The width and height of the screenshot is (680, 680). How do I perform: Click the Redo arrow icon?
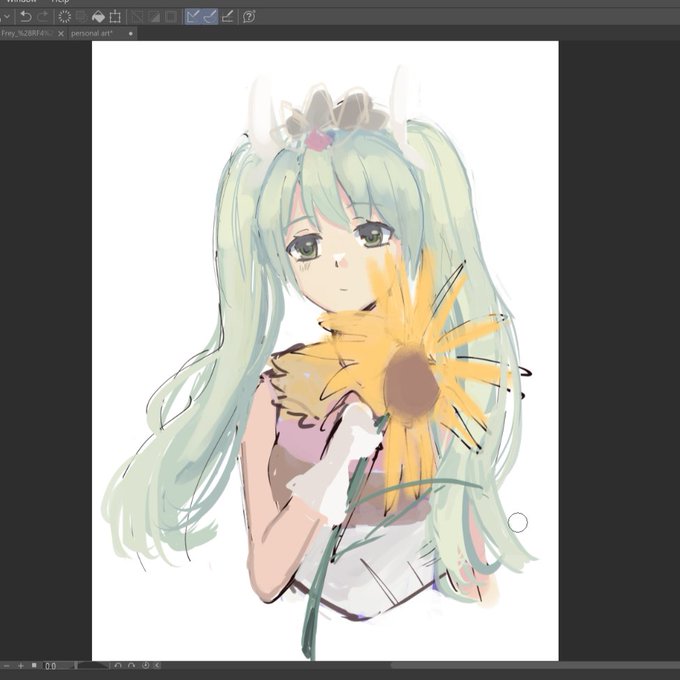click(43, 17)
